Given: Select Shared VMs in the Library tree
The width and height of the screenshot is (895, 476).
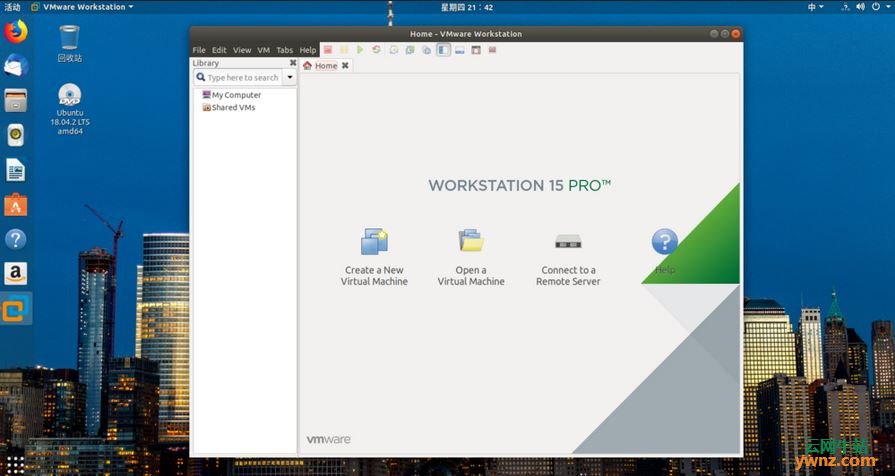Looking at the screenshot, I should click(229, 107).
